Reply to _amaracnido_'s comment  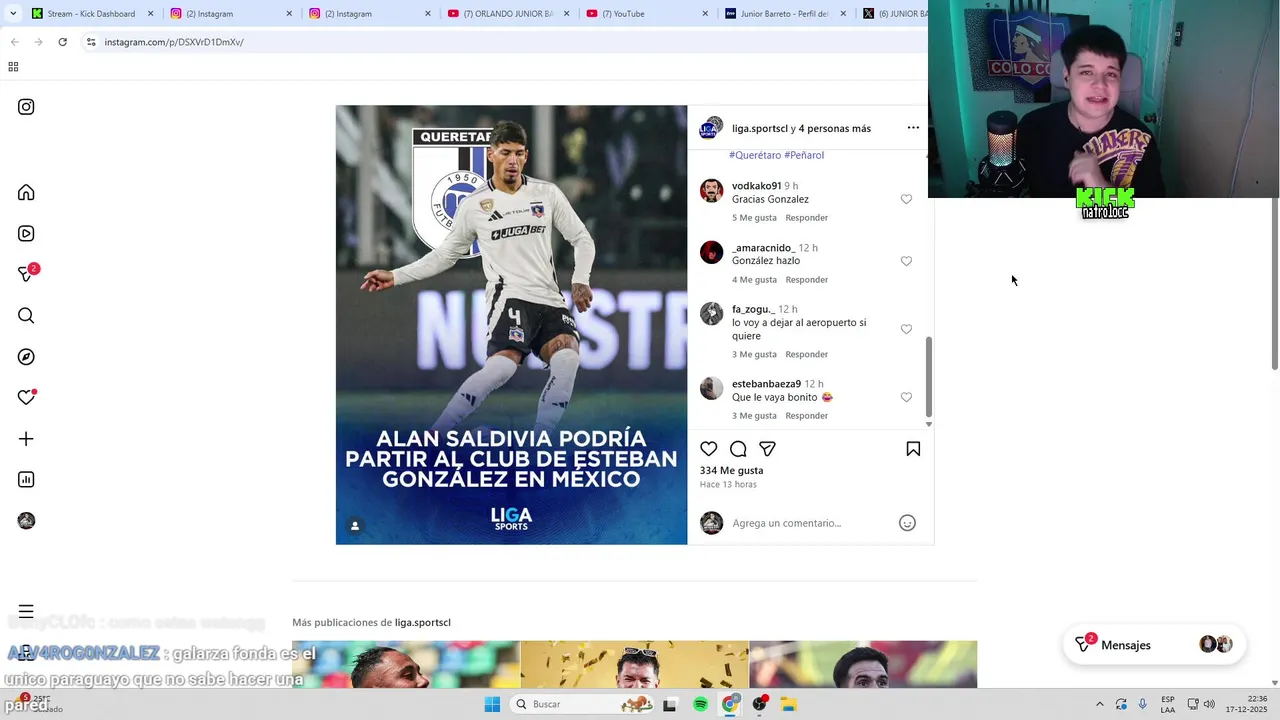[x=806, y=280]
